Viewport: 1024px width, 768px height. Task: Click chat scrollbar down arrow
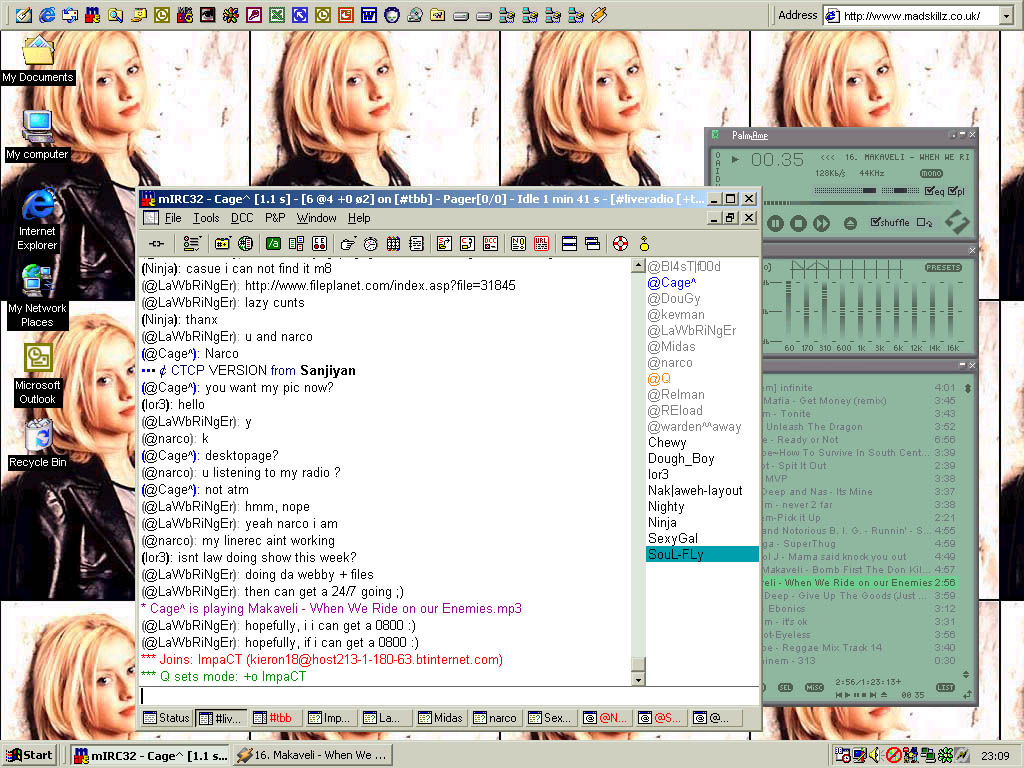pyautogui.click(x=639, y=679)
